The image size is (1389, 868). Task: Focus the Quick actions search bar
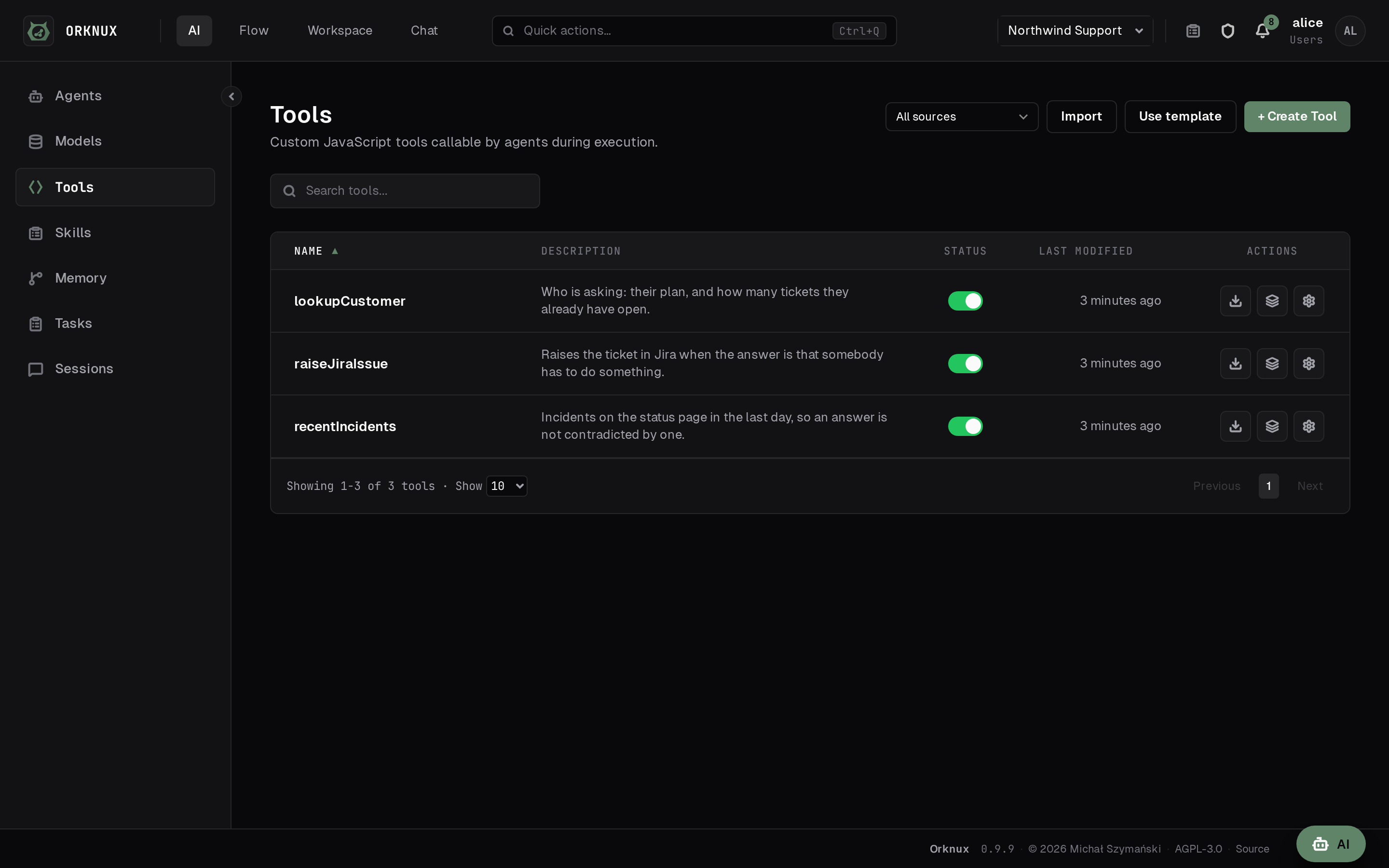694,31
